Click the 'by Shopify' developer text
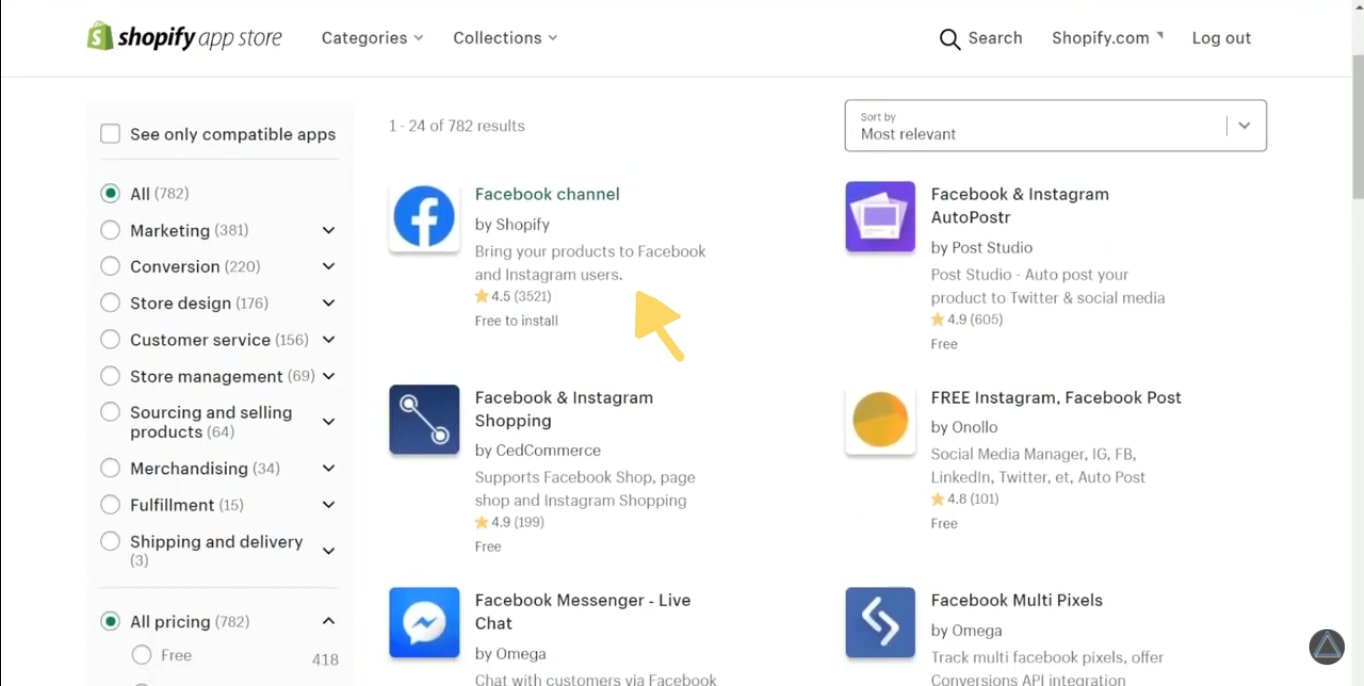Image resolution: width=1364 pixels, height=686 pixels. [512, 224]
